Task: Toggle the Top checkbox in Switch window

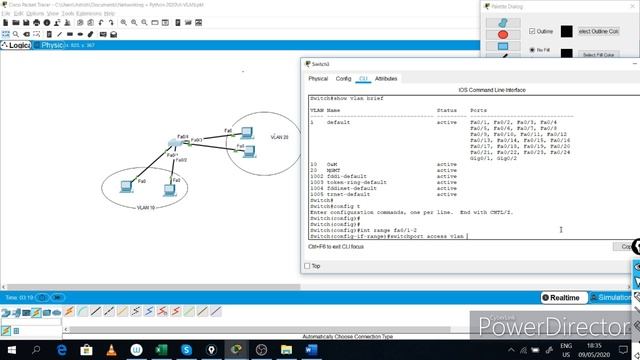Action: 307,266
